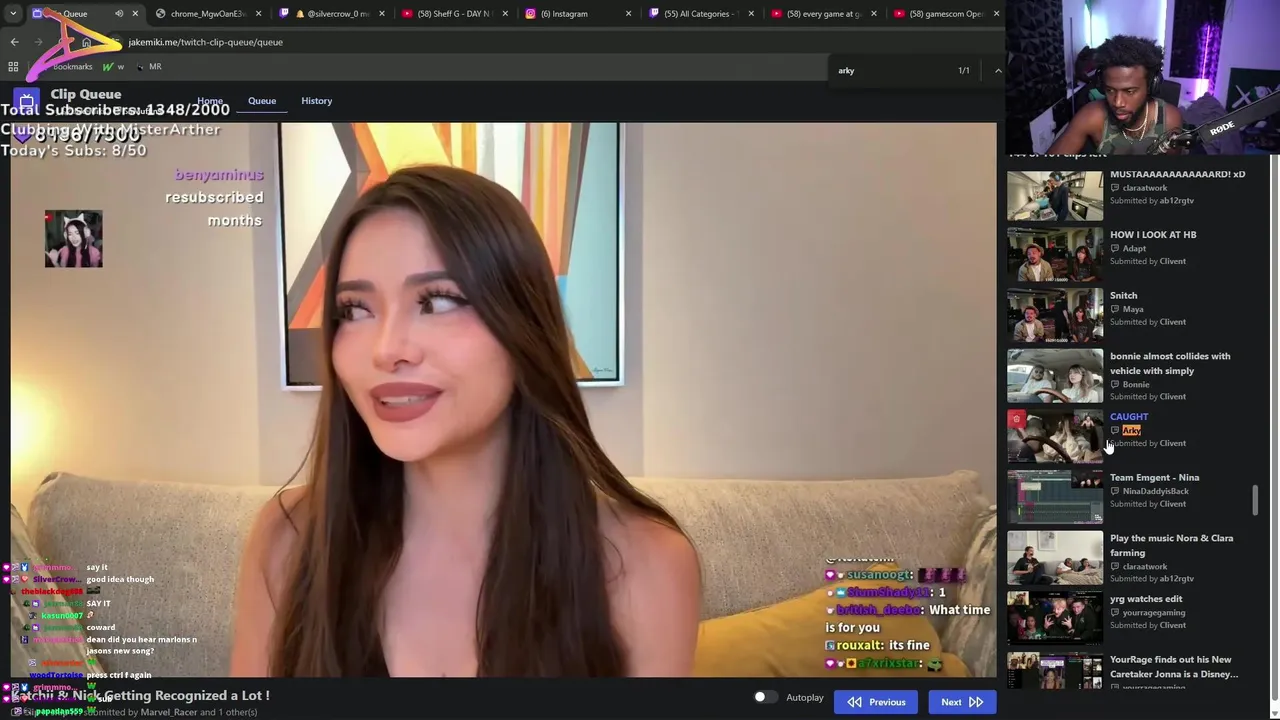Go to previous find result arrow

click(997, 70)
